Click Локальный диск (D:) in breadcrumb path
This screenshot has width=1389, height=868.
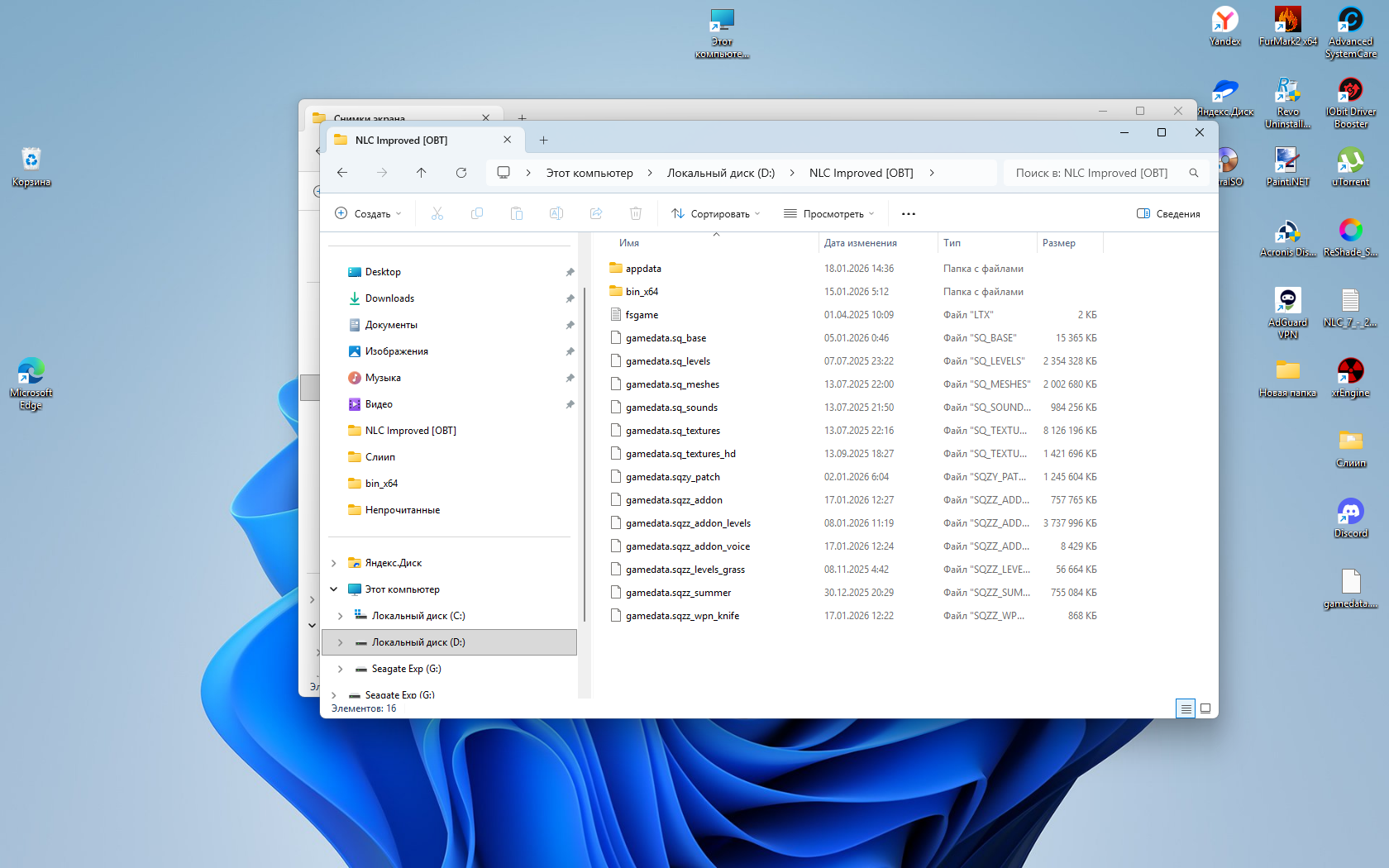[x=720, y=173]
